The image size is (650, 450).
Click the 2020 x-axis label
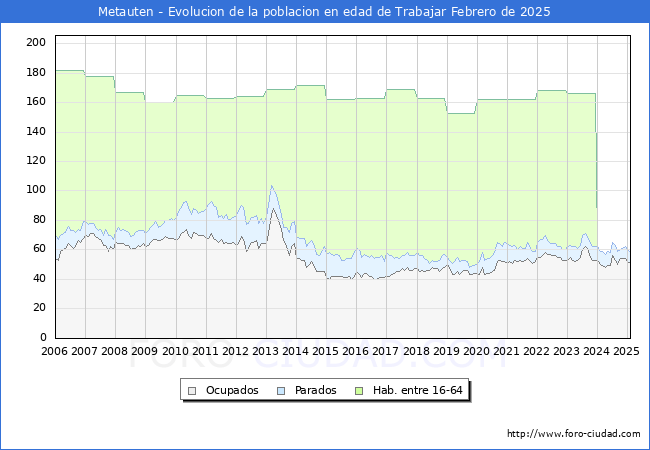click(476, 351)
